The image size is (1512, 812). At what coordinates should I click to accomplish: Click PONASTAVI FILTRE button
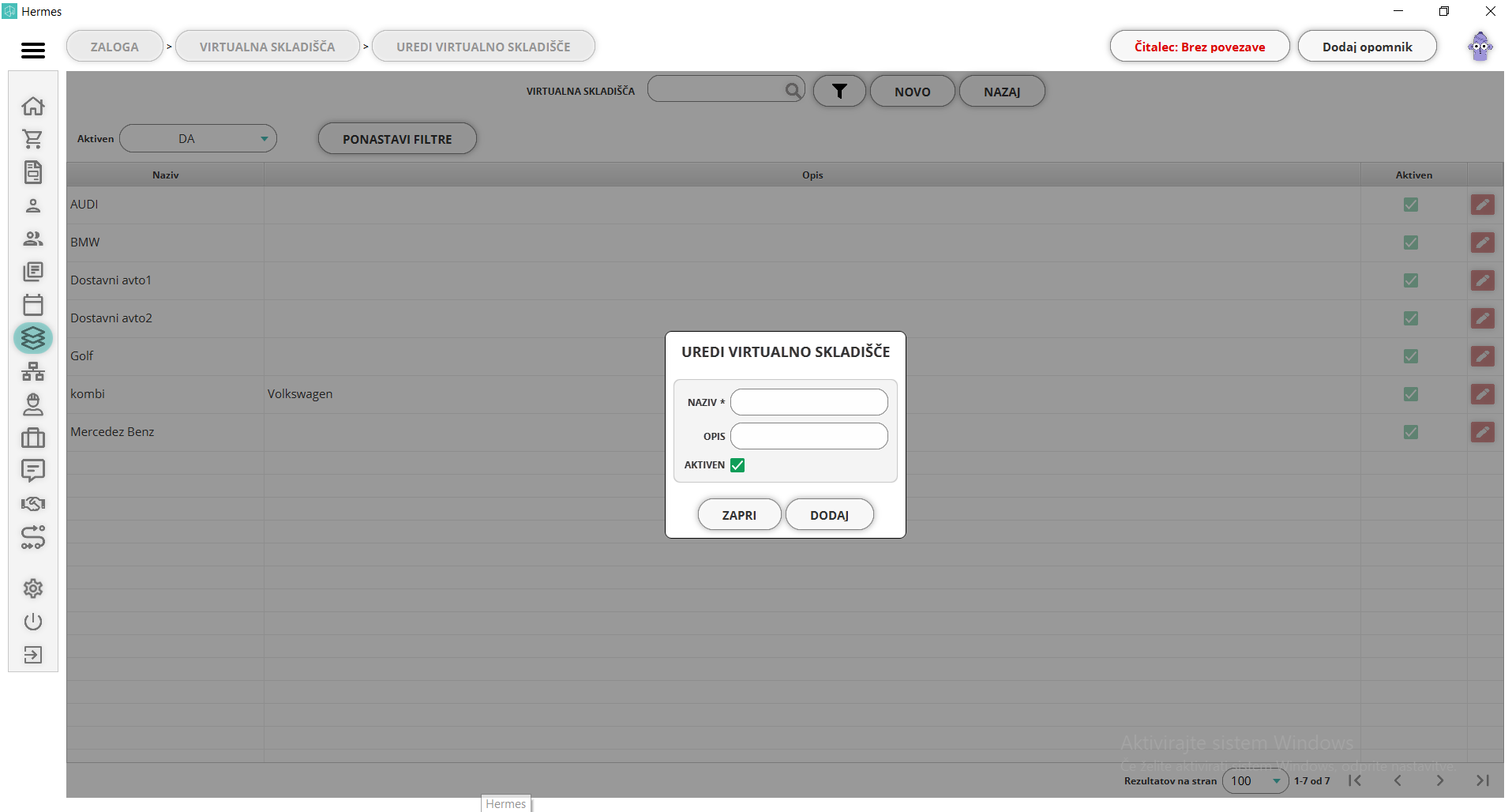[x=397, y=139]
